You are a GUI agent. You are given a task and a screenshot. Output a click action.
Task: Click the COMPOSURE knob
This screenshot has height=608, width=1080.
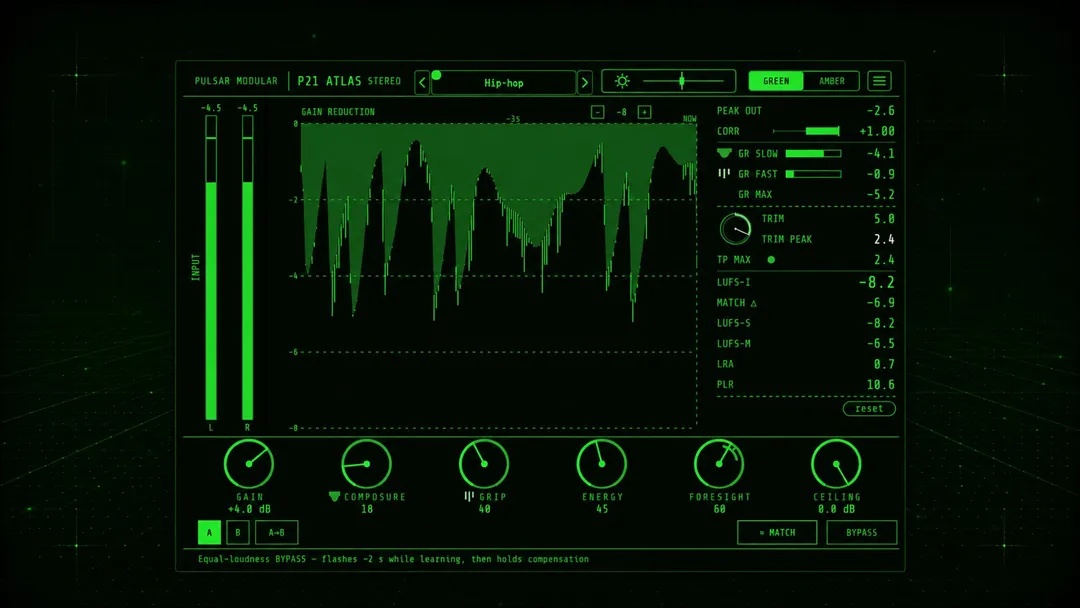366,464
